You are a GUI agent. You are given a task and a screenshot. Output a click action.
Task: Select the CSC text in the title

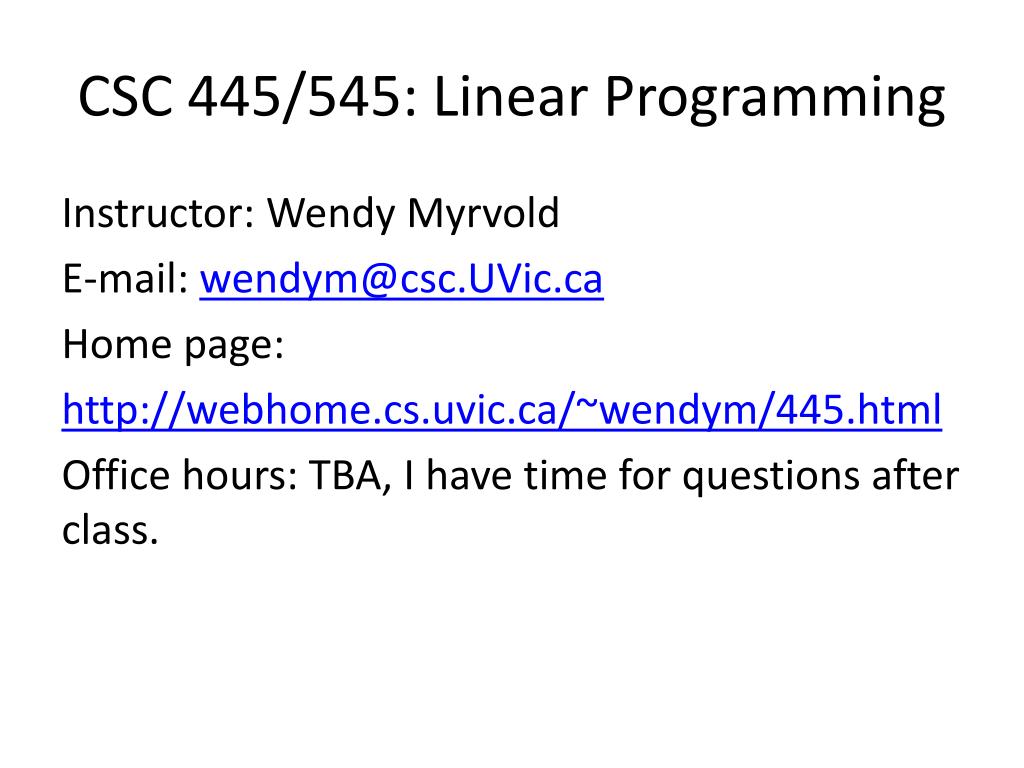(125, 97)
